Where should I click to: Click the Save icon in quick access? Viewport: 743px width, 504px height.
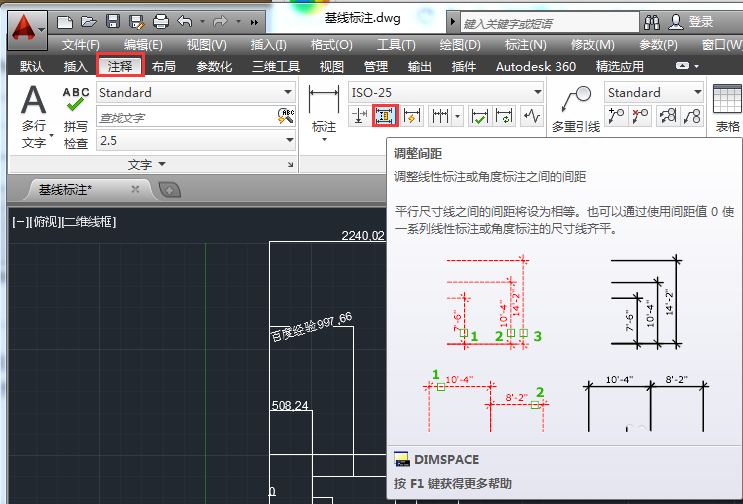point(113,22)
